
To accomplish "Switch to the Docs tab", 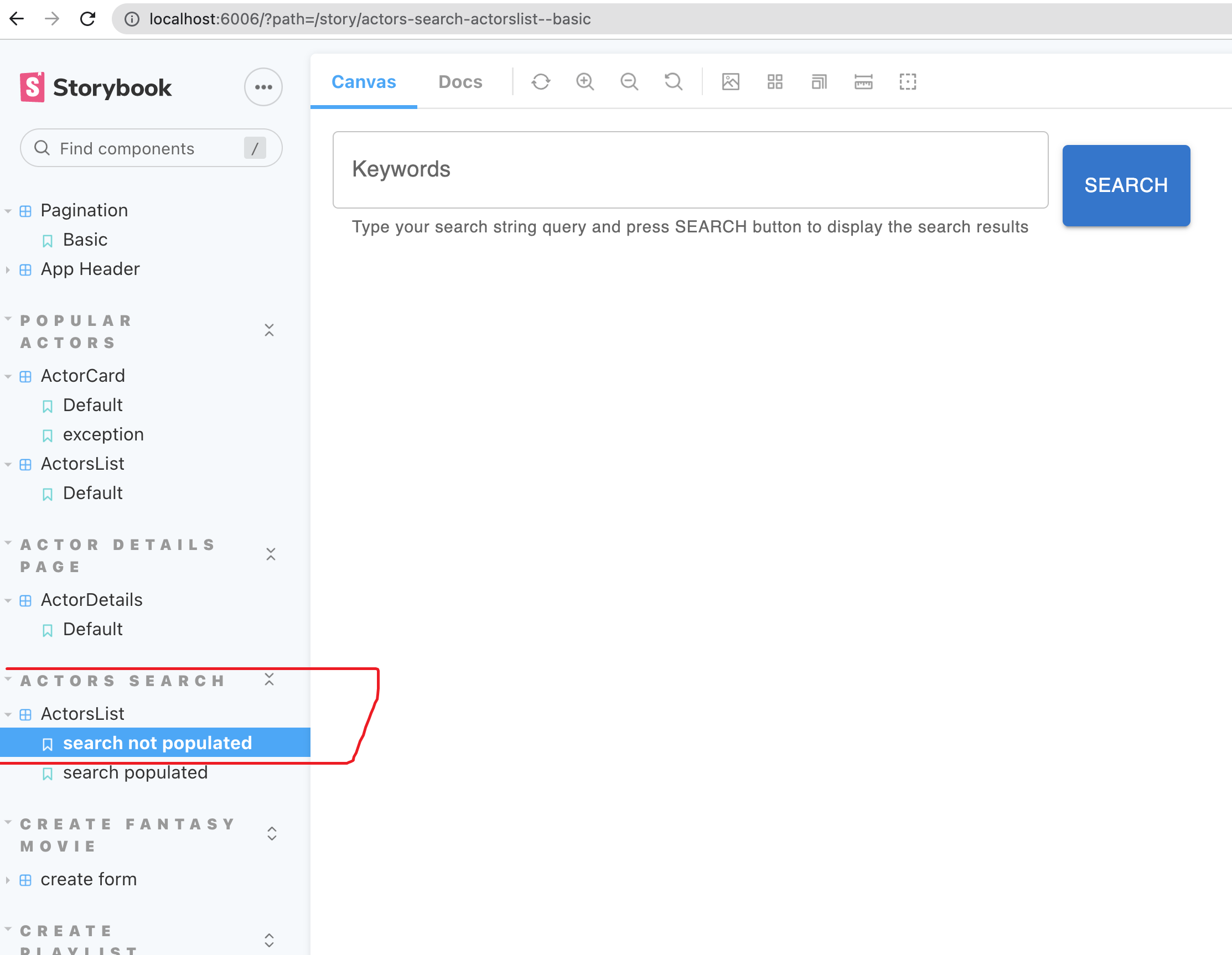I will tap(460, 82).
